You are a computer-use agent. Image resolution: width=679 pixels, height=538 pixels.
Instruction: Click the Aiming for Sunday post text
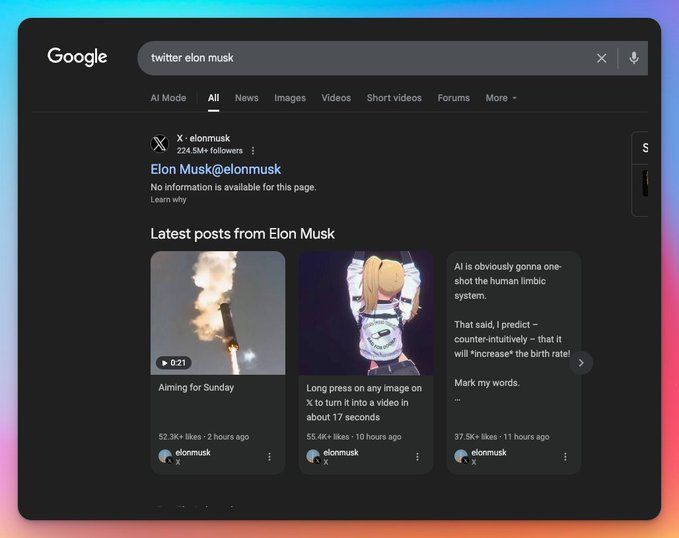pos(196,388)
